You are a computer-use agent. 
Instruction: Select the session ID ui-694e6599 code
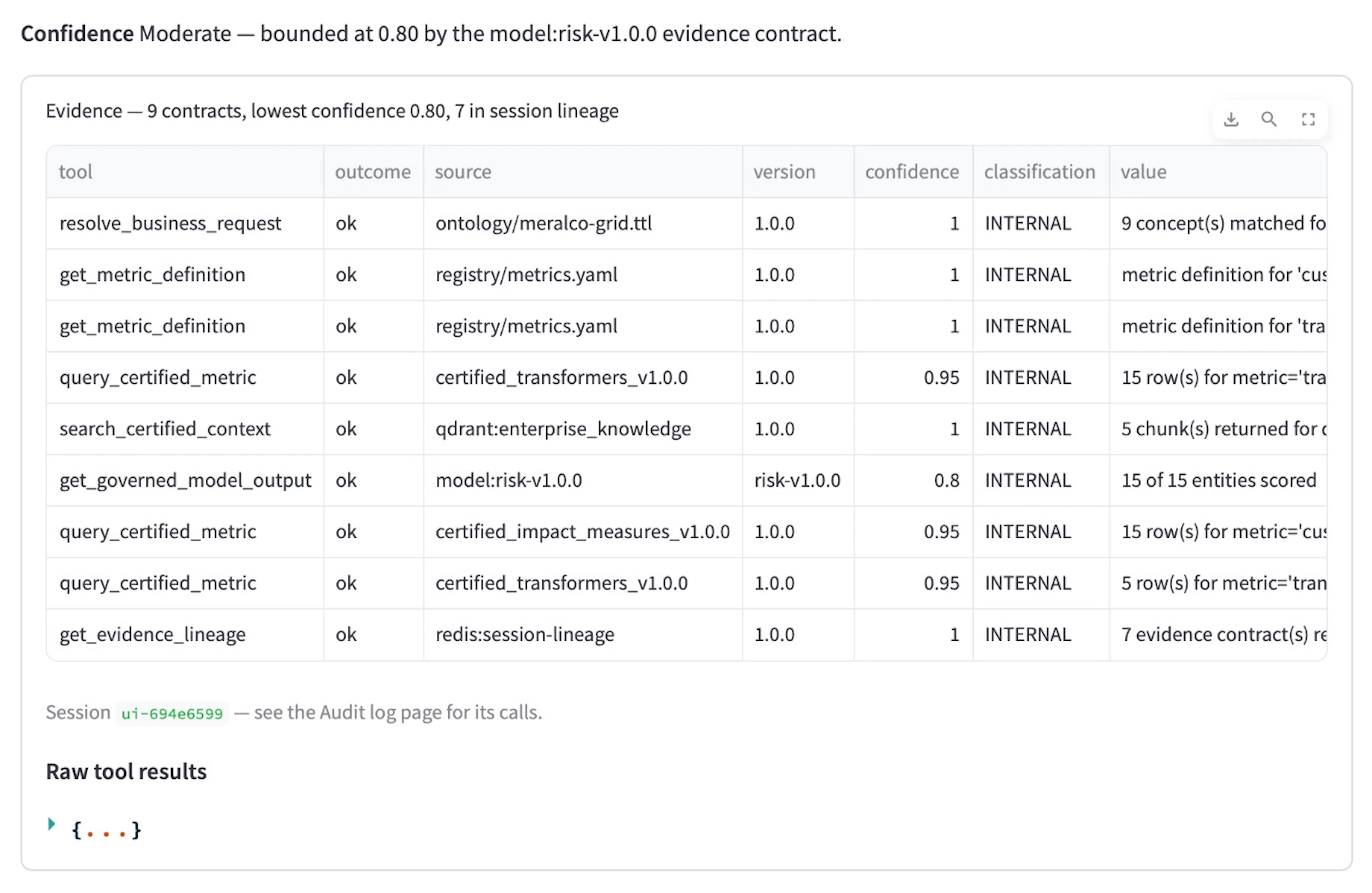[172, 713]
